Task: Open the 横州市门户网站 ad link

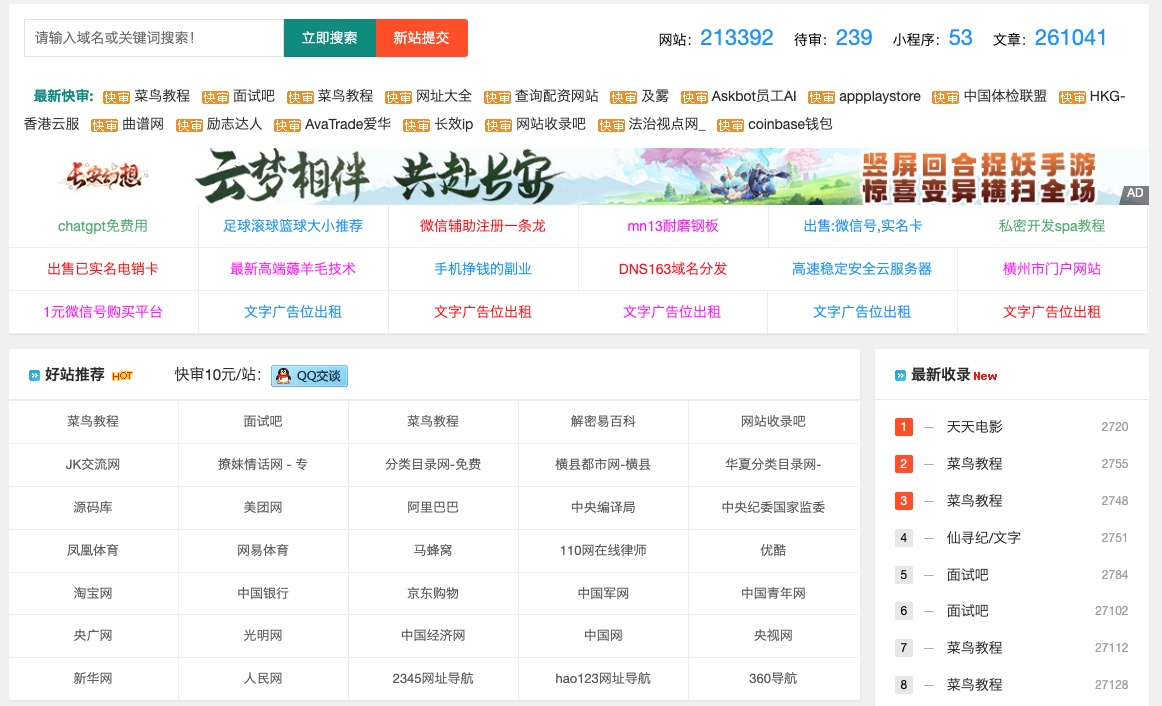Action: coord(1052,269)
